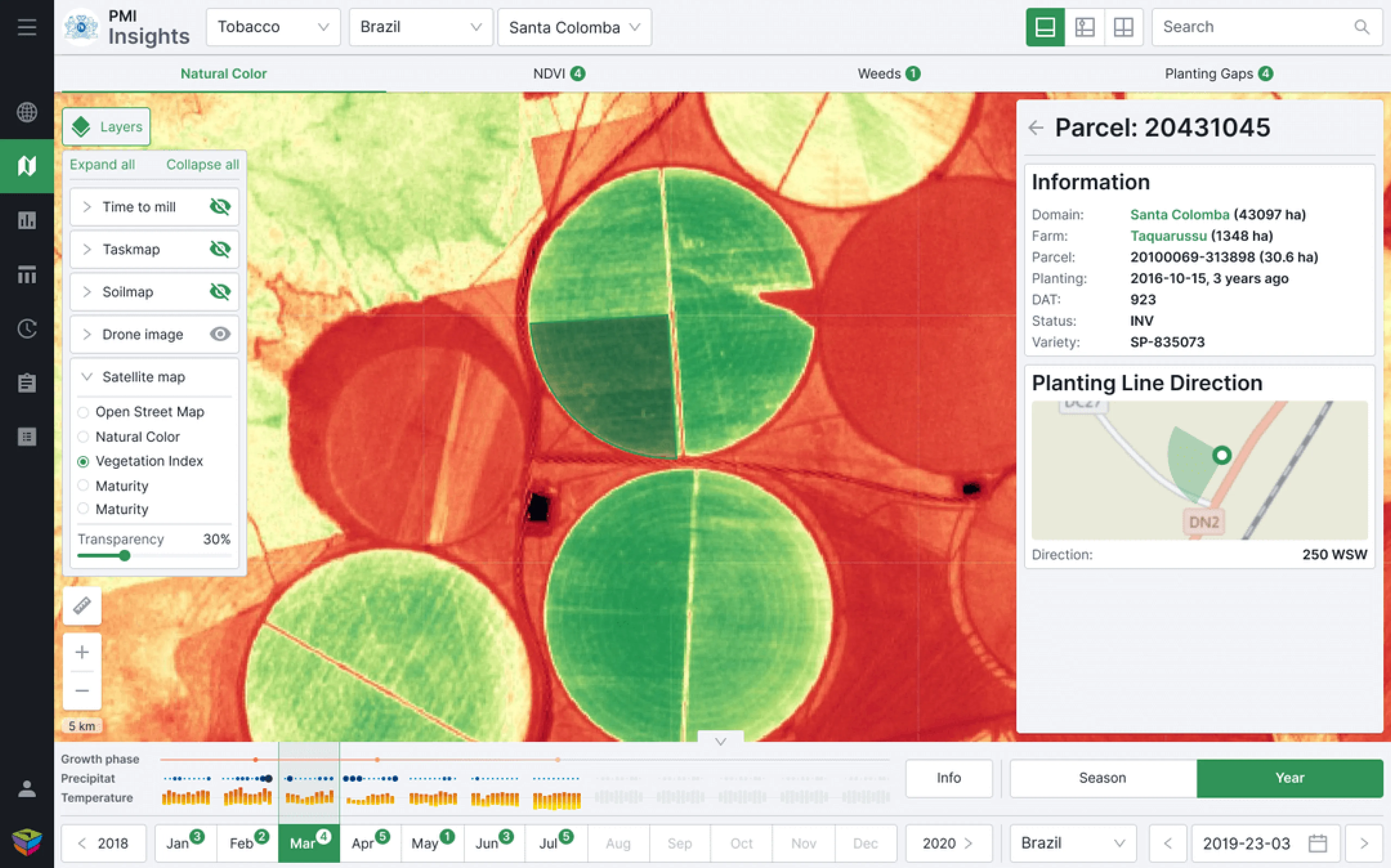
Task: Go to previous year 2018
Action: (104, 843)
